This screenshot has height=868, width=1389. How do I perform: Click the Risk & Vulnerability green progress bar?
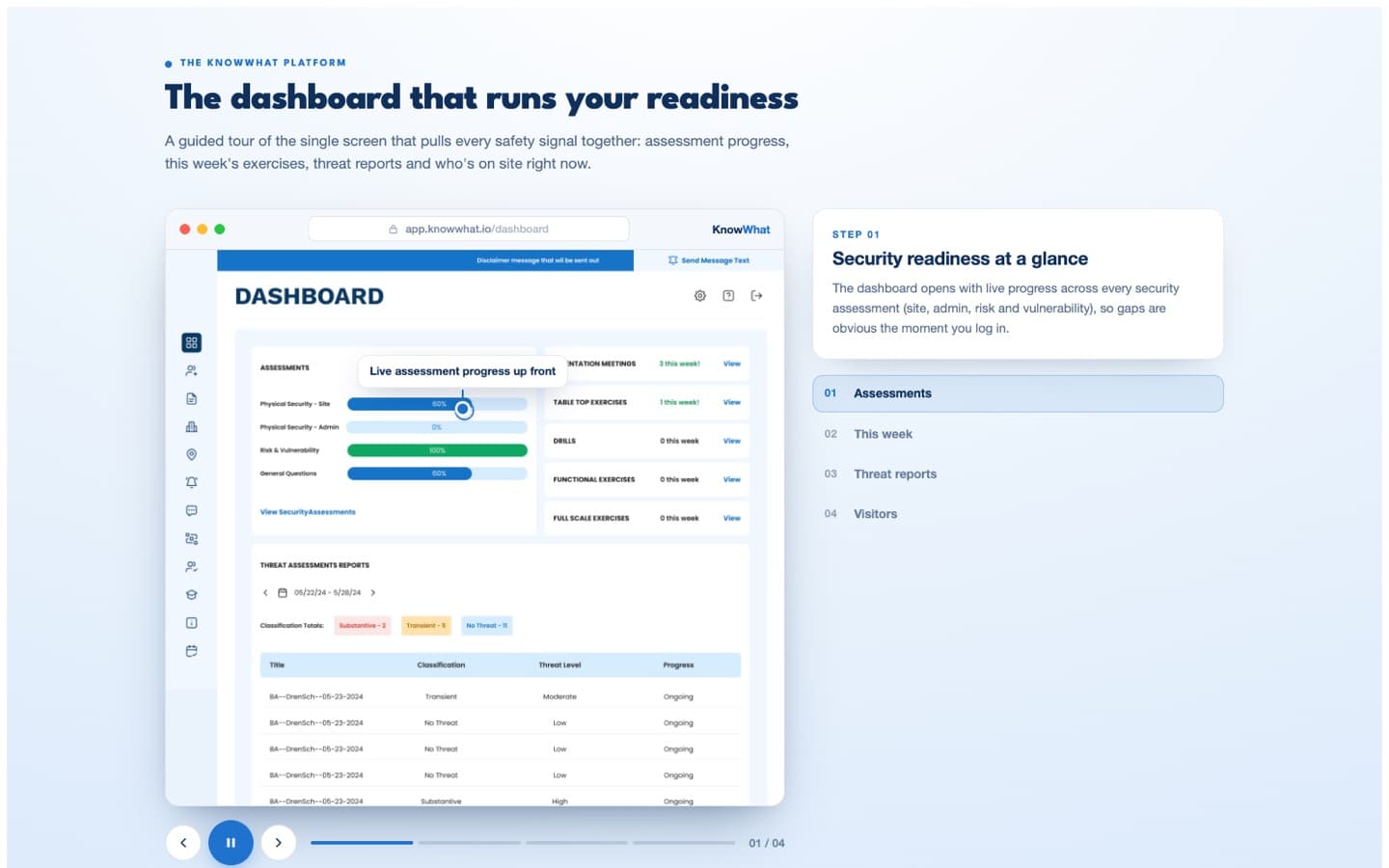point(437,450)
